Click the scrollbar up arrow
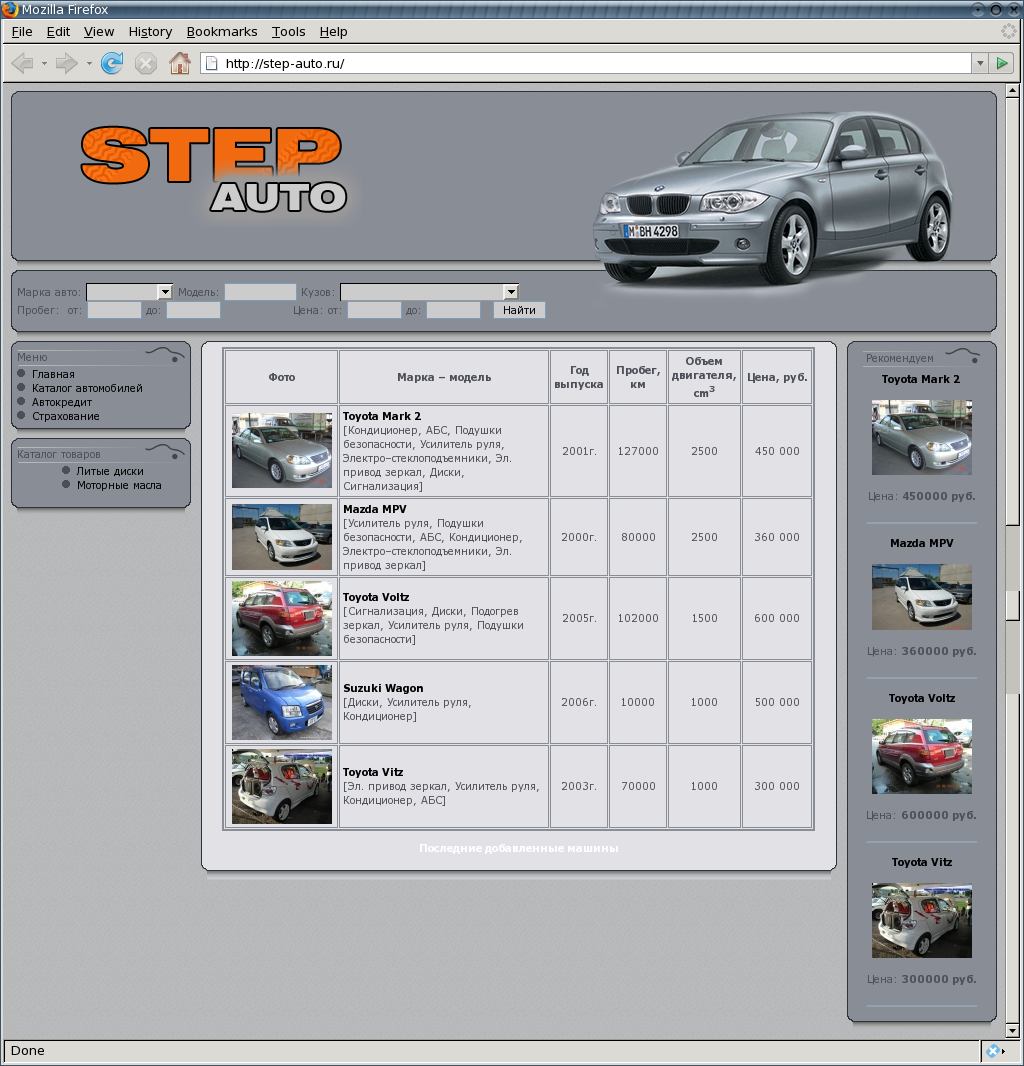The width and height of the screenshot is (1024, 1066). [1012, 90]
